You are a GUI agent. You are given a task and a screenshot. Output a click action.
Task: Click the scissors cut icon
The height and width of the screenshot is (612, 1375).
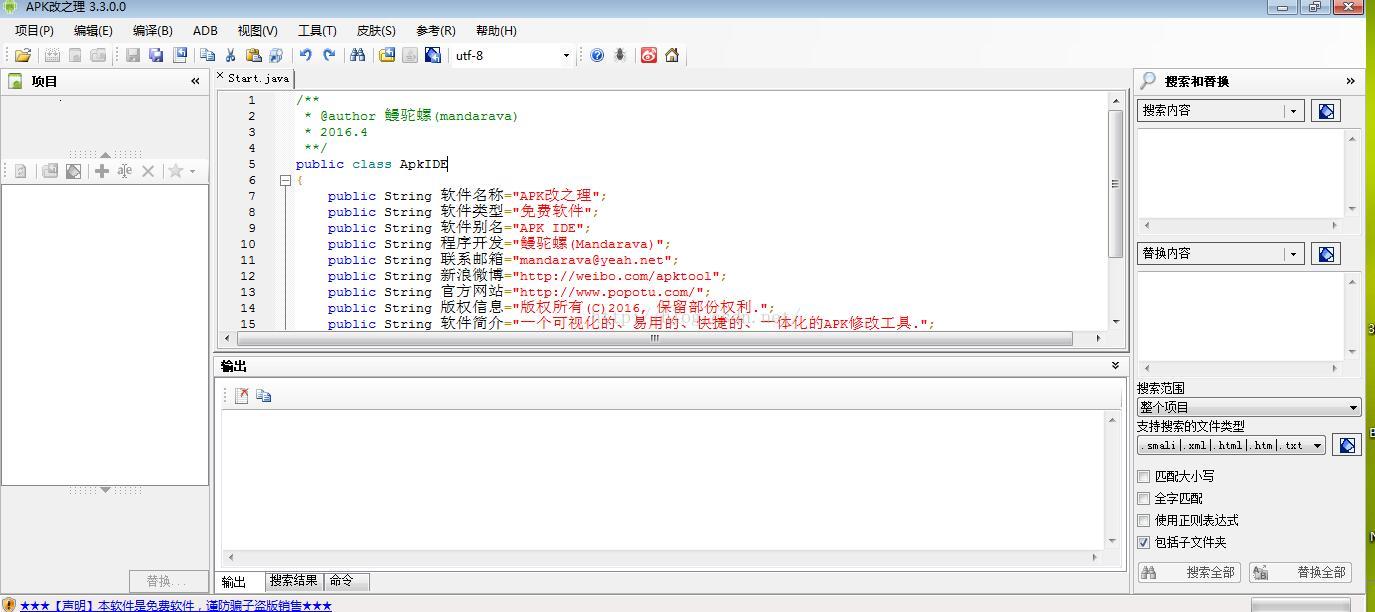(x=231, y=56)
